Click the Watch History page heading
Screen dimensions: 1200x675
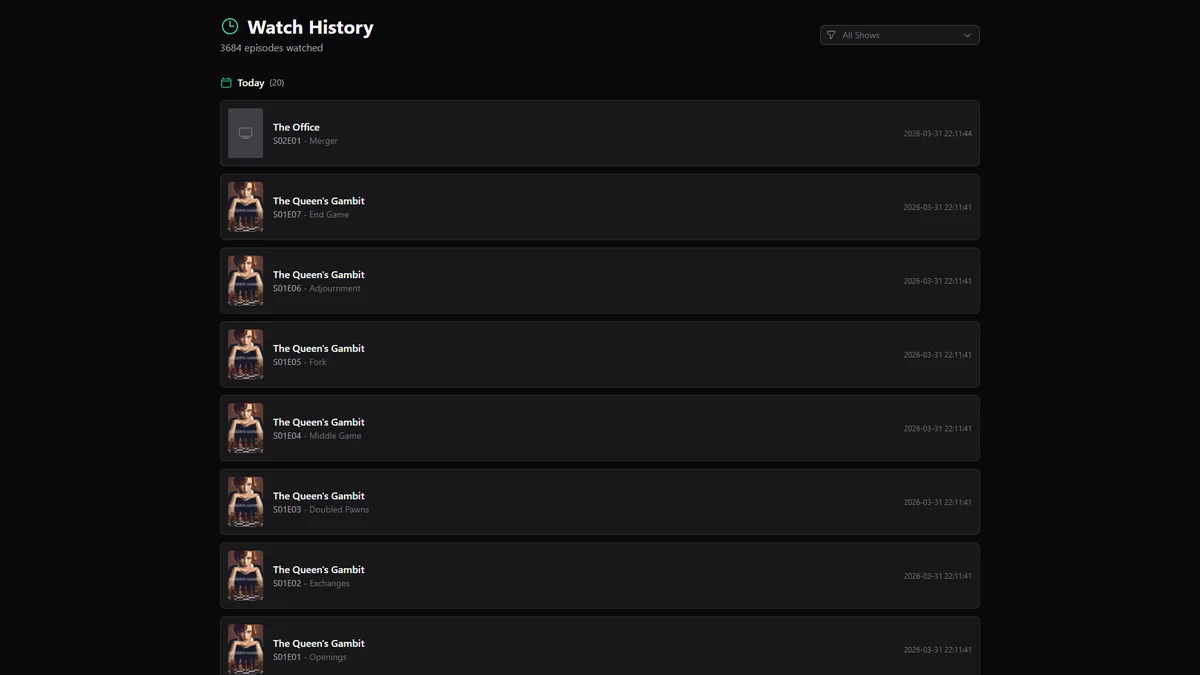(310, 27)
